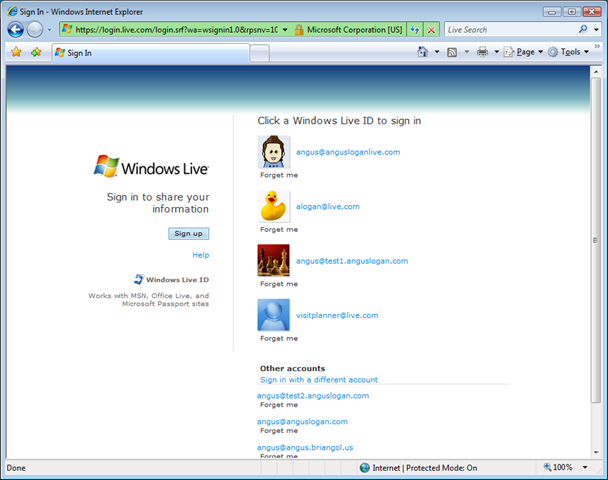Open recent pages dropdown next to Forward

point(49,30)
